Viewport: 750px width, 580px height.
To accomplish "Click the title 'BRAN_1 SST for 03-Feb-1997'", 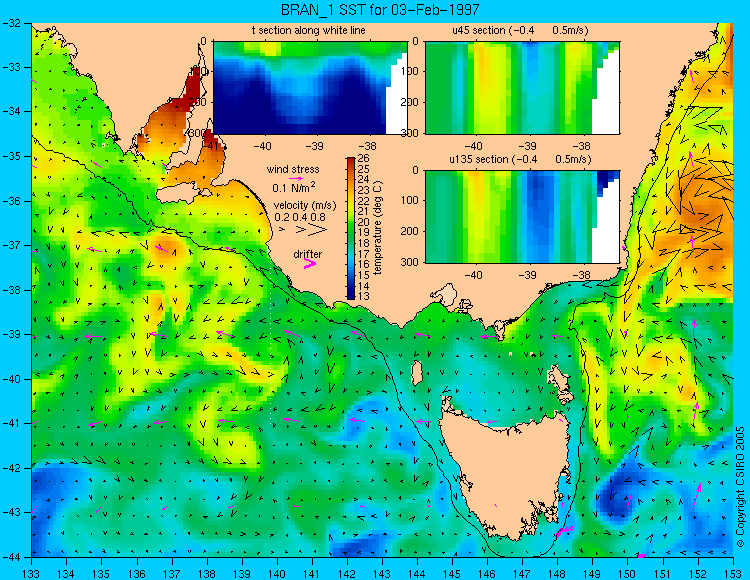I will pyautogui.click(x=379, y=9).
